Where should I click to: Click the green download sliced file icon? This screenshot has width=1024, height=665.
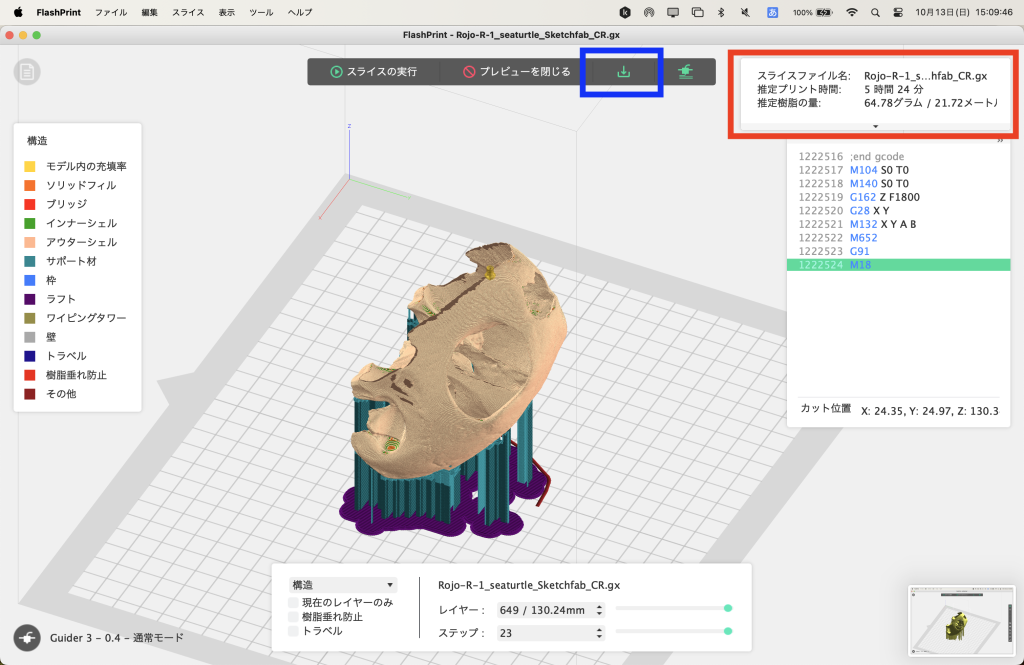pyautogui.click(x=622, y=71)
